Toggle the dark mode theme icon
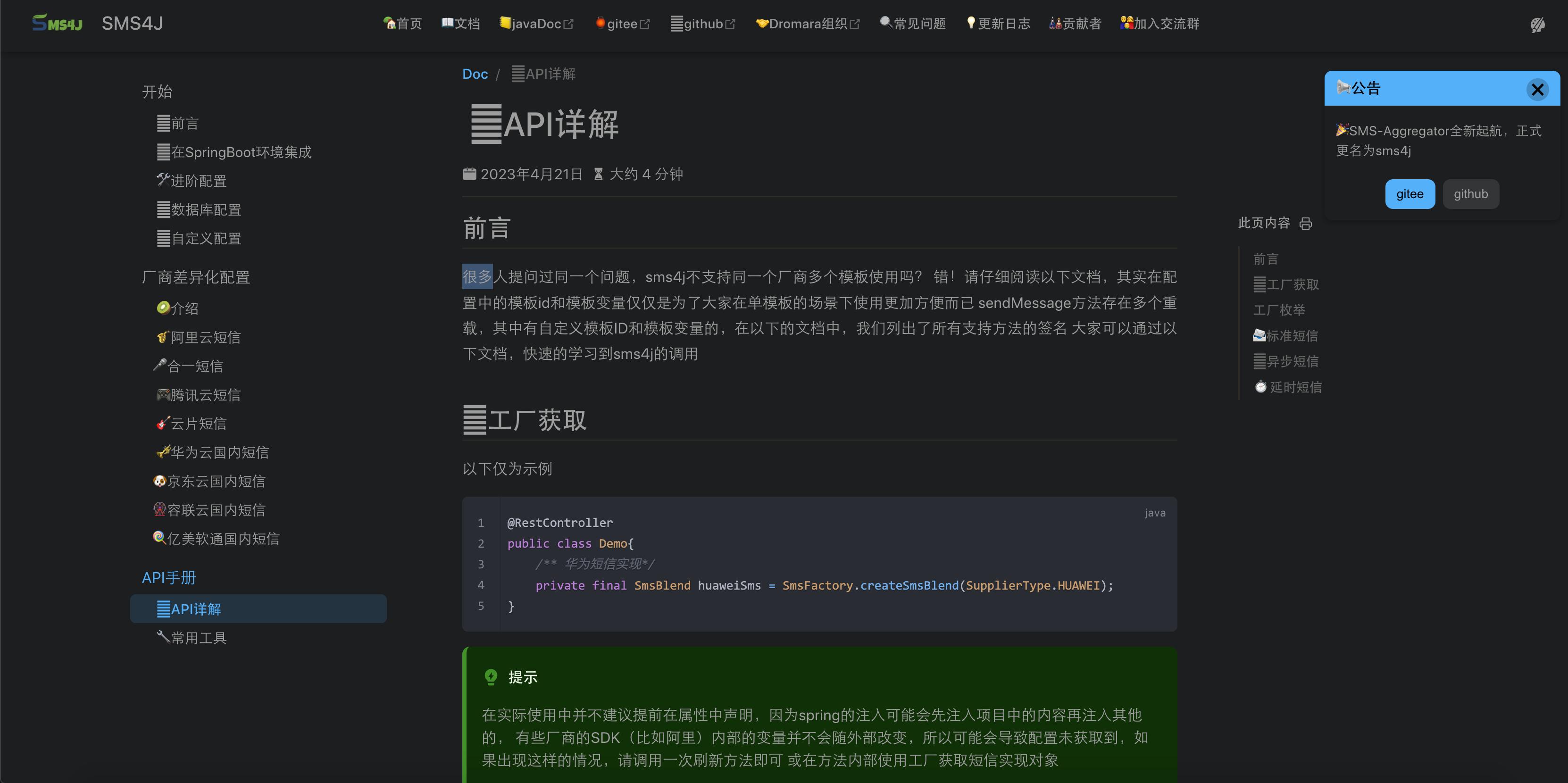Viewport: 1568px width, 783px height. [1537, 25]
